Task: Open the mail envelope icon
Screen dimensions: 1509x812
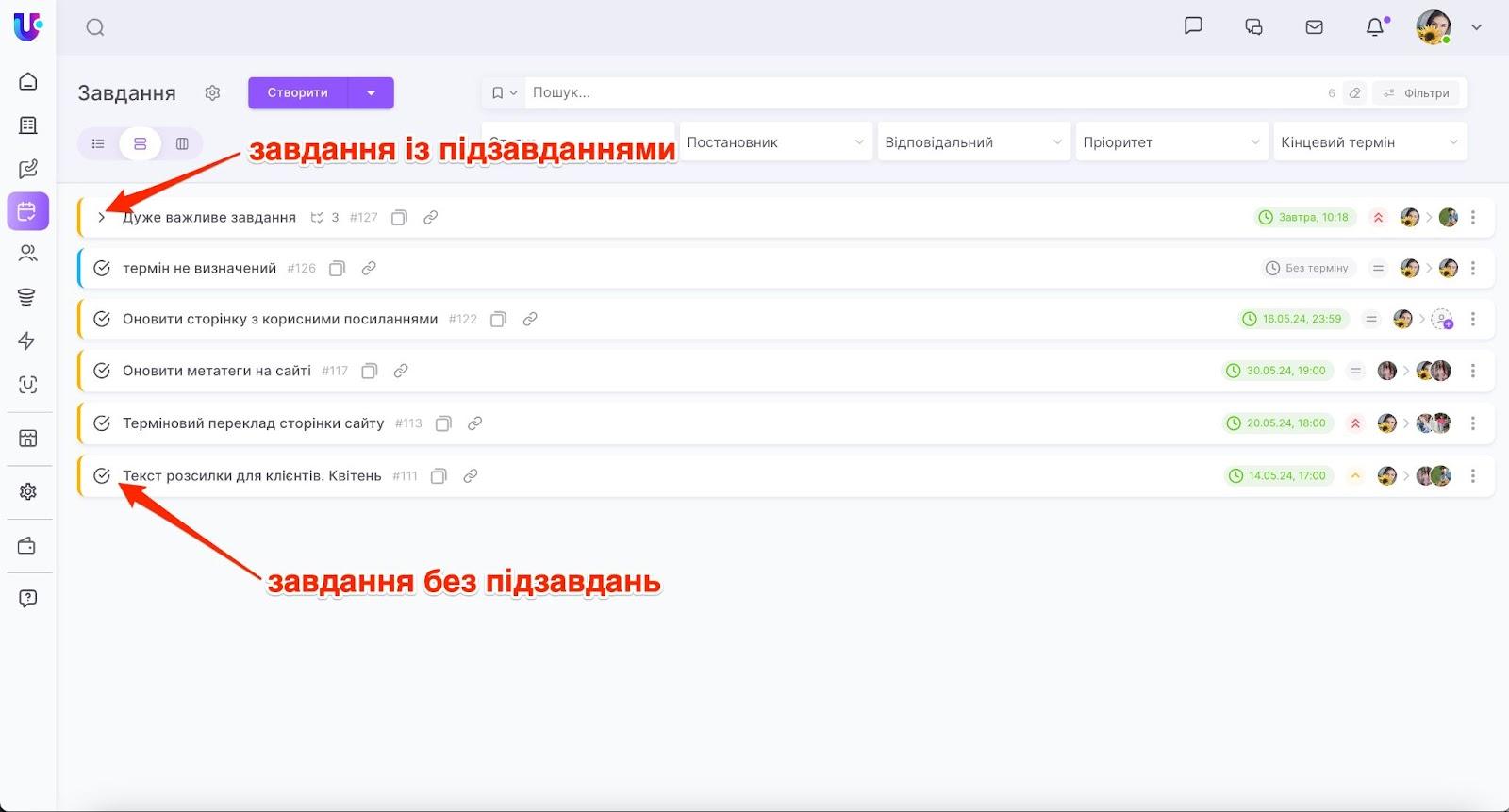Action: [1314, 27]
